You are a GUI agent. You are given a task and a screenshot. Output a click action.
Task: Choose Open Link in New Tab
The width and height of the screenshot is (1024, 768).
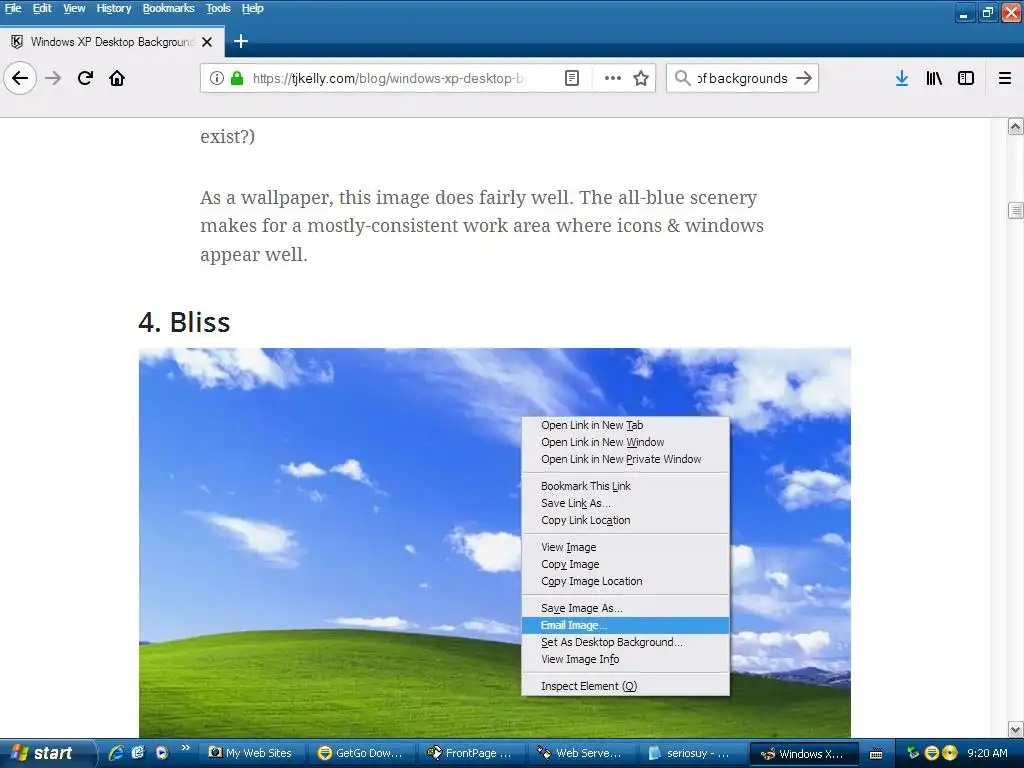point(626,425)
